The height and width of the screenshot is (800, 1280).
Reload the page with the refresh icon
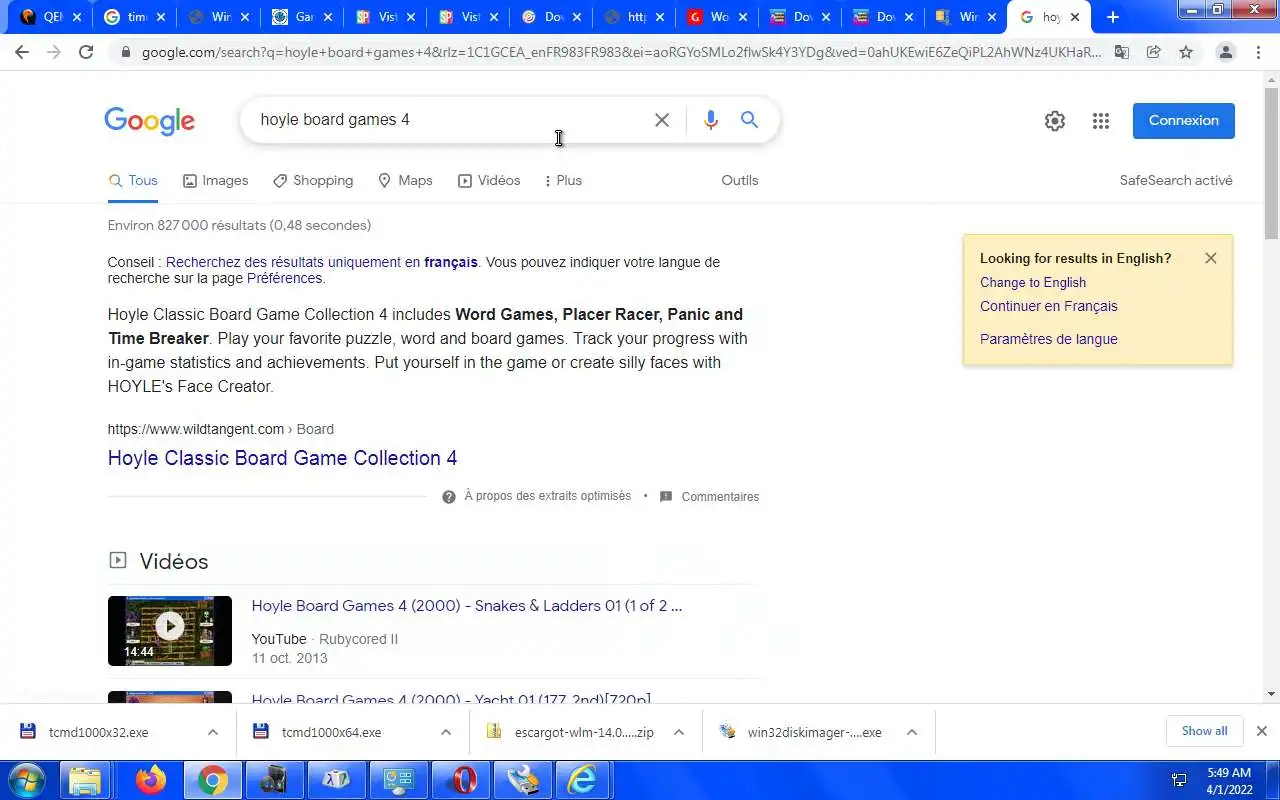coord(86,52)
